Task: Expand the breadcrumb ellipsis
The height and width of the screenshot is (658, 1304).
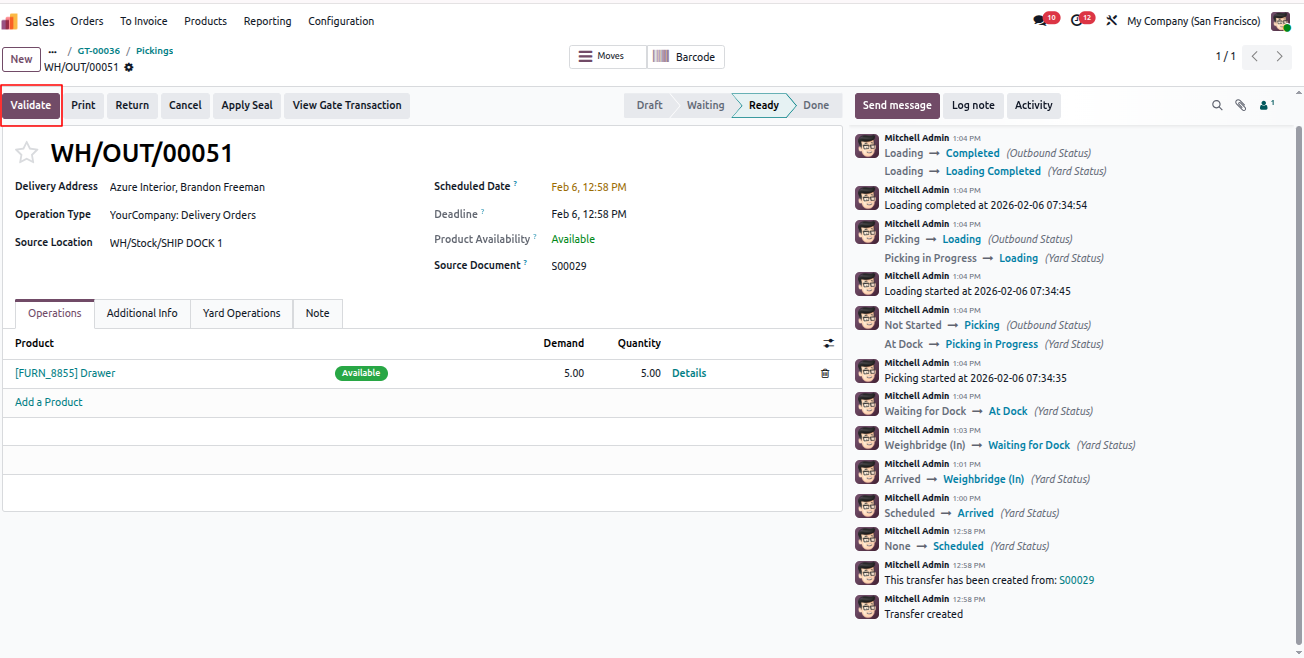Action: [53, 51]
